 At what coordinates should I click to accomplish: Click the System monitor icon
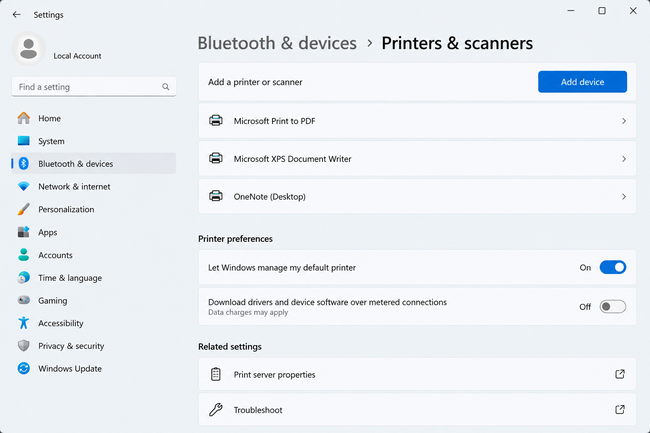point(24,141)
